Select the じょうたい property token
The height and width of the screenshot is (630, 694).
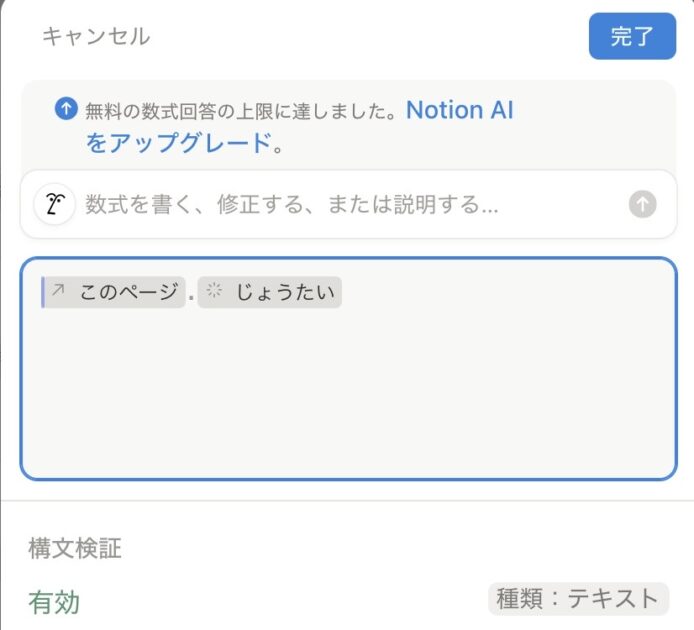tap(270, 292)
